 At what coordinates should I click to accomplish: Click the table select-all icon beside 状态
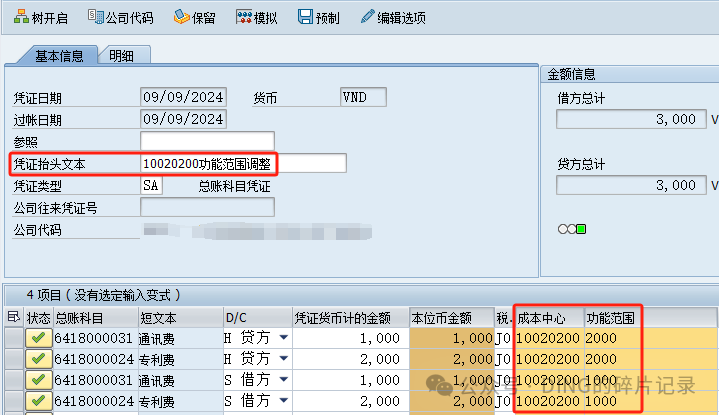tap(14, 317)
